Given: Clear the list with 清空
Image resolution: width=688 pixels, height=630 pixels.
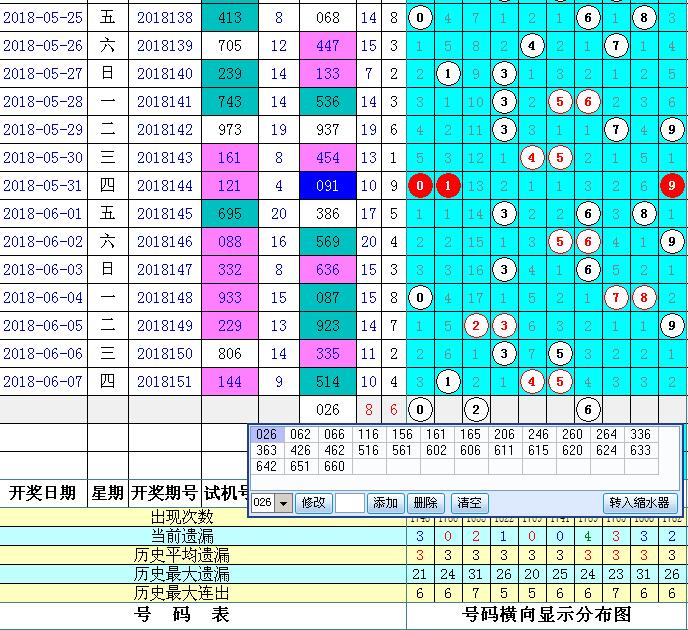Looking at the screenshot, I should point(467,503).
